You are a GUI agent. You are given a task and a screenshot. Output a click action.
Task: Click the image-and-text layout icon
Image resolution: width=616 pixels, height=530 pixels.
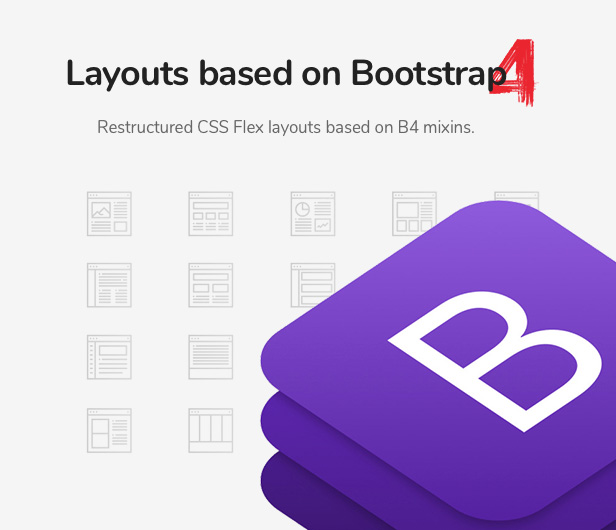click(x=109, y=214)
